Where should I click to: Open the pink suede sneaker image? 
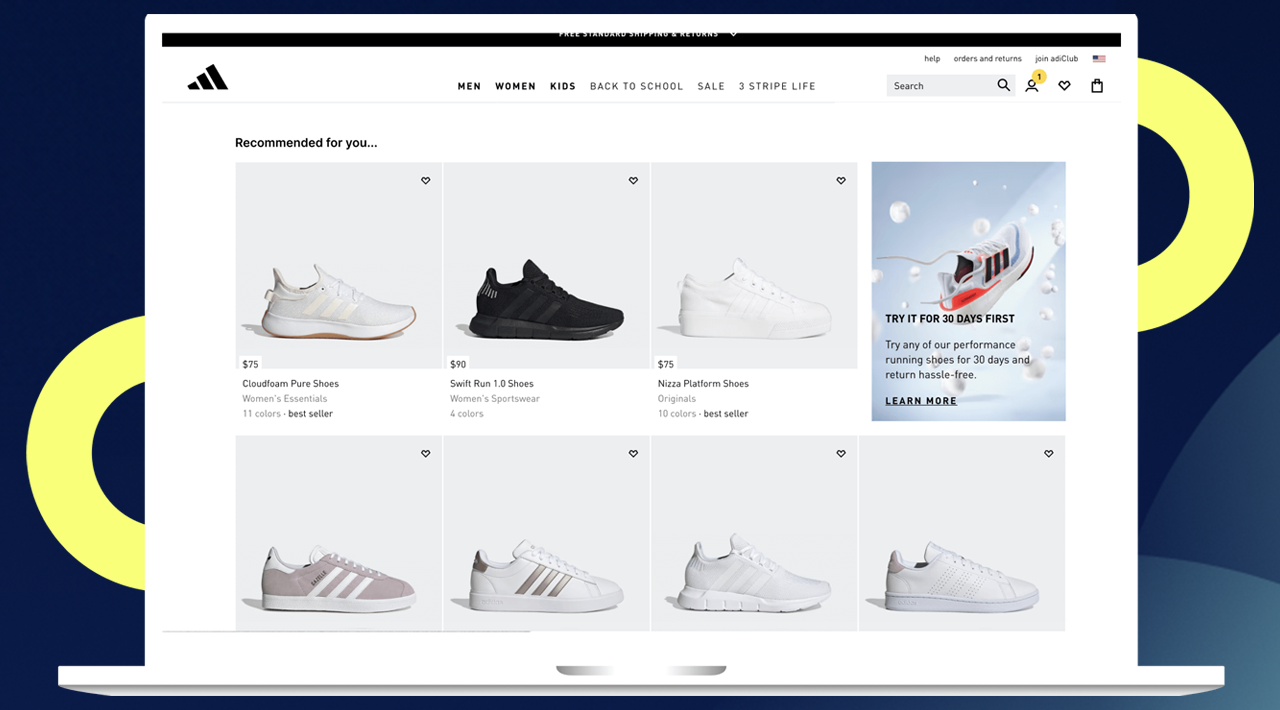tap(339, 533)
